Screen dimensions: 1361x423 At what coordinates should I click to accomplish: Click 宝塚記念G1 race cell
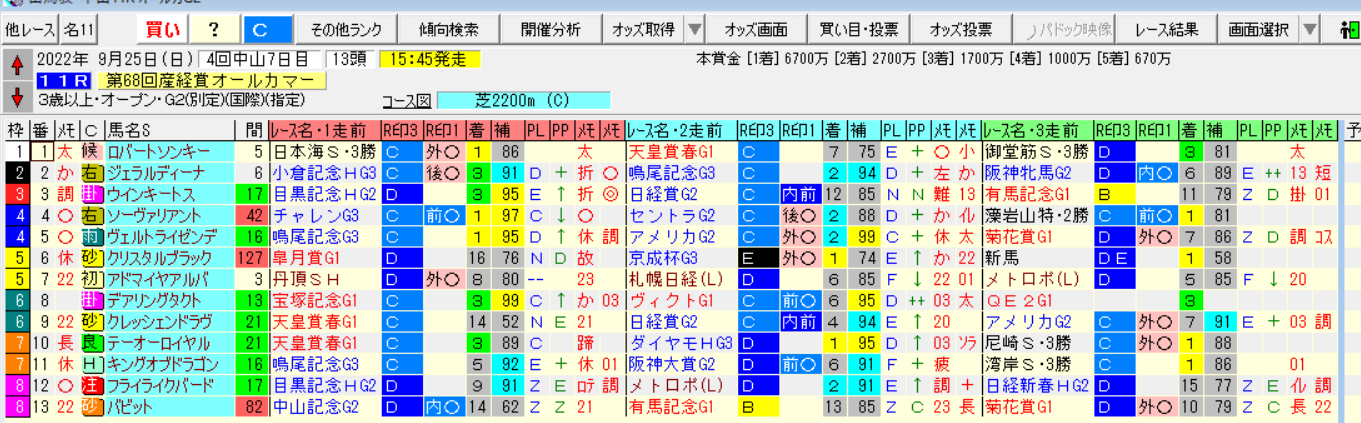pos(325,300)
